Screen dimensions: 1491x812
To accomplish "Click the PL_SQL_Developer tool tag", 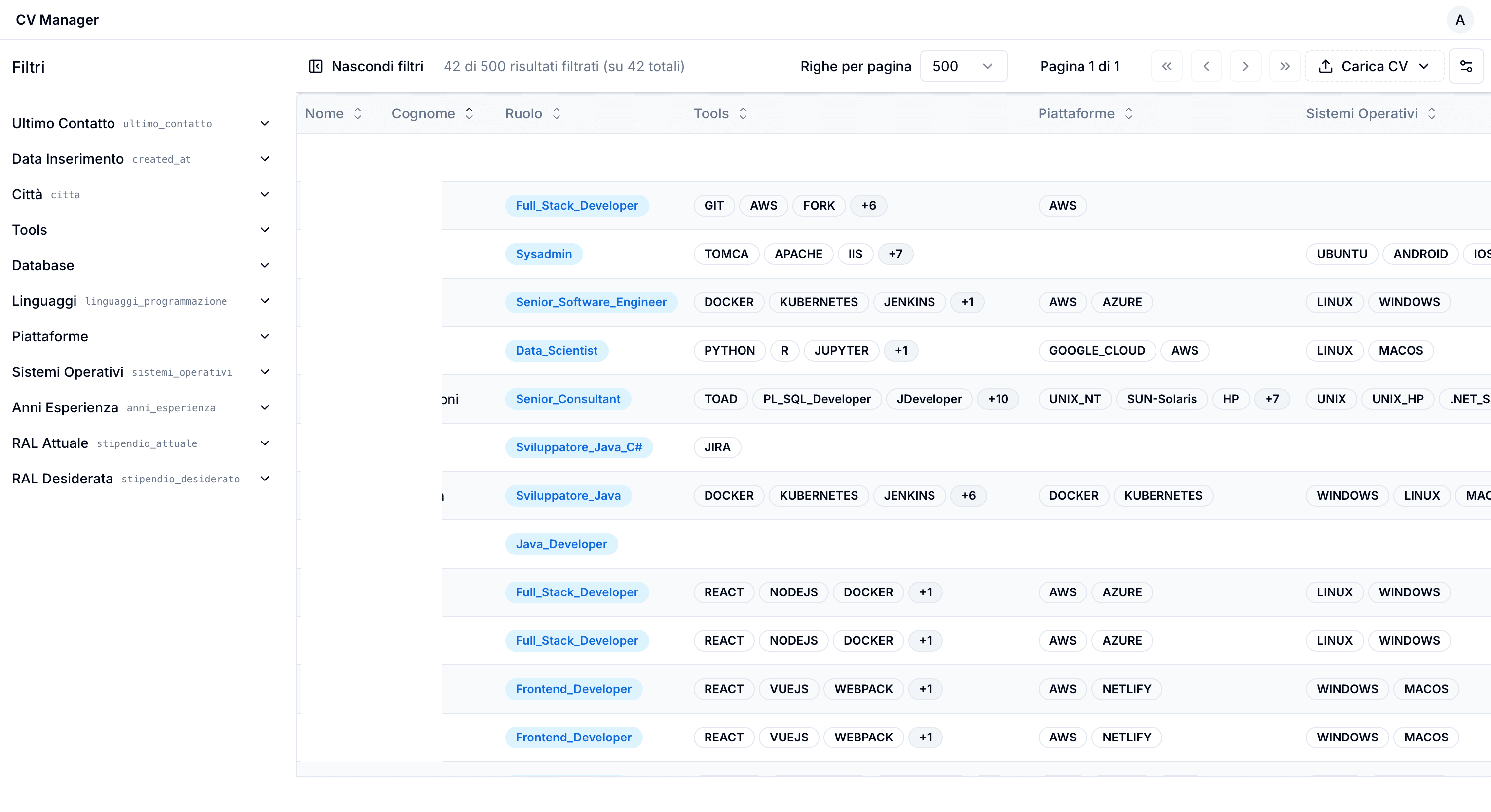I will 817,399.
